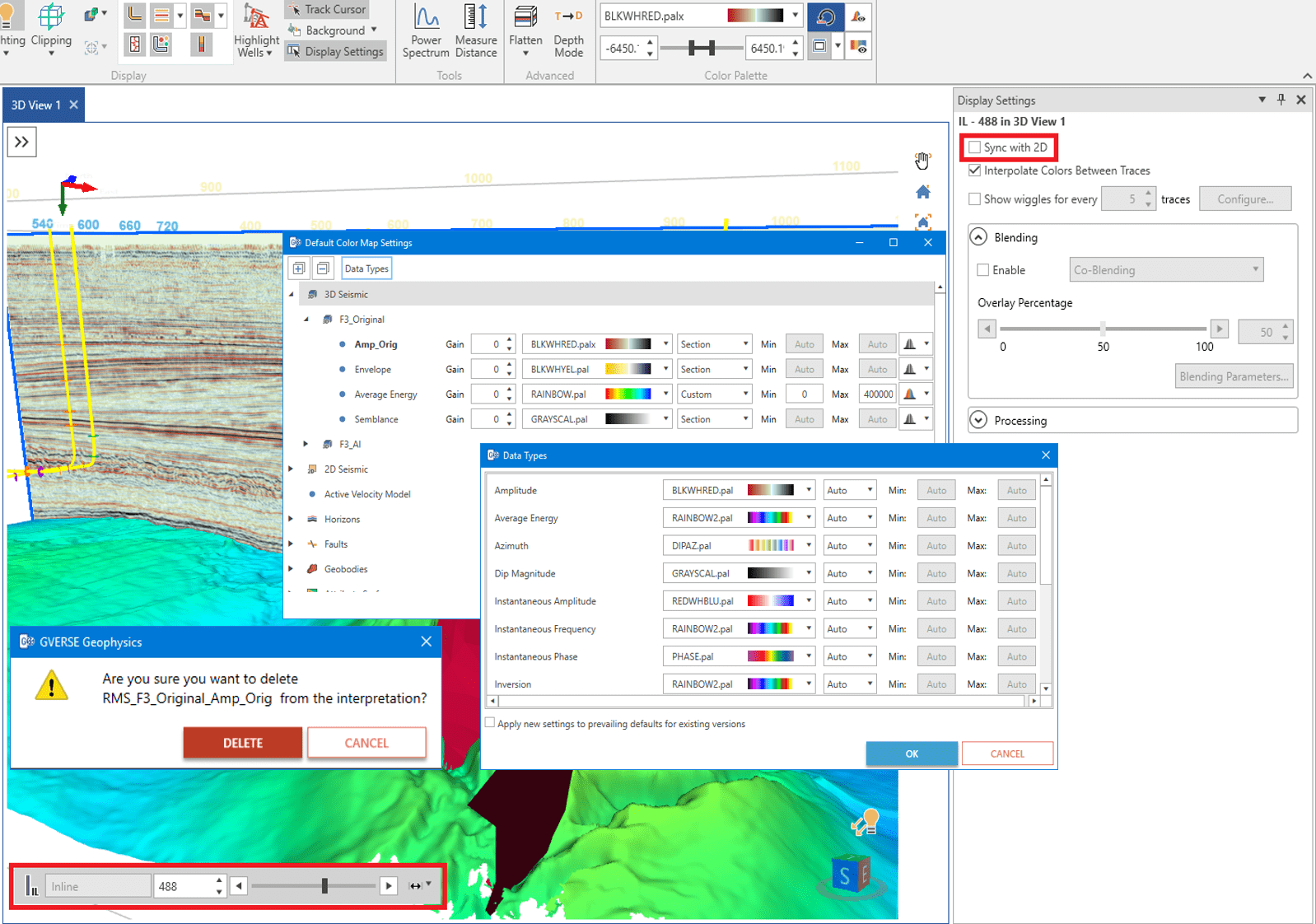This screenshot has width=1316, height=924.
Task: Expand the Processing section
Action: [x=978, y=420]
